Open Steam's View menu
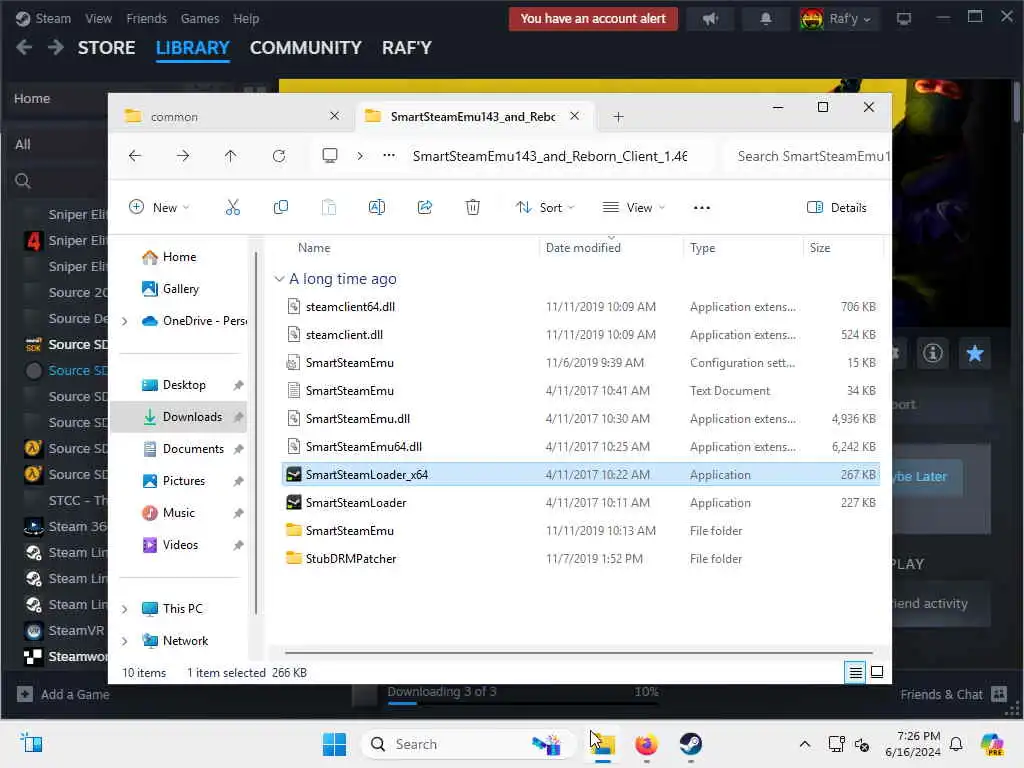The height and width of the screenshot is (768, 1024). coord(98,19)
